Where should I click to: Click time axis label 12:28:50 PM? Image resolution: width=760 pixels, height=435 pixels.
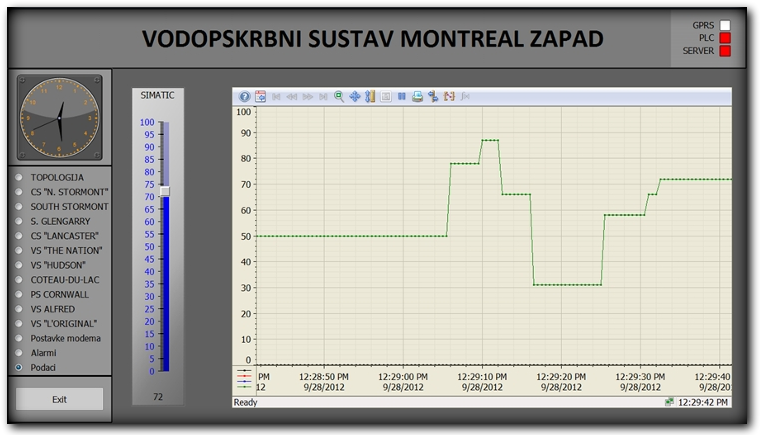(324, 377)
